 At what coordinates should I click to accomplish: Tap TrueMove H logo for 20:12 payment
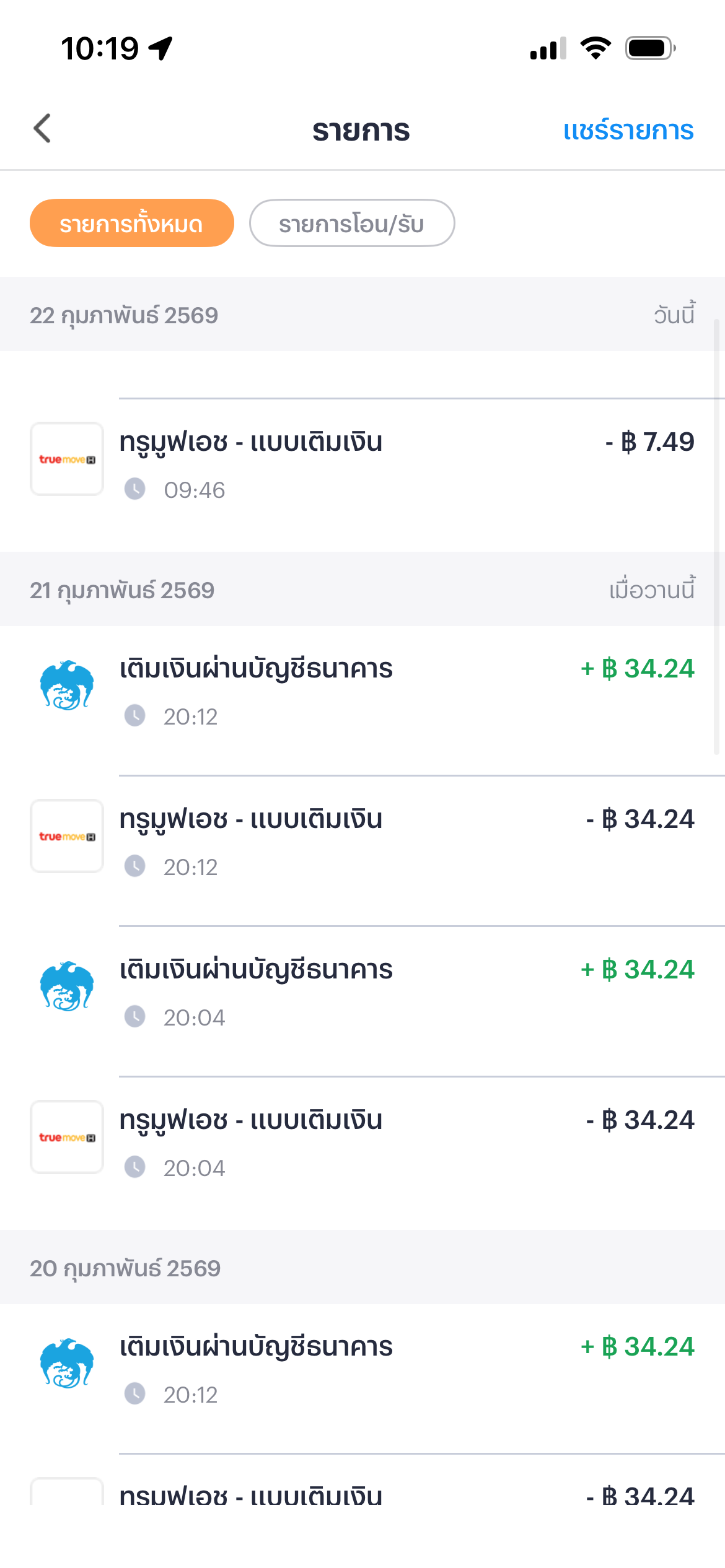click(67, 836)
